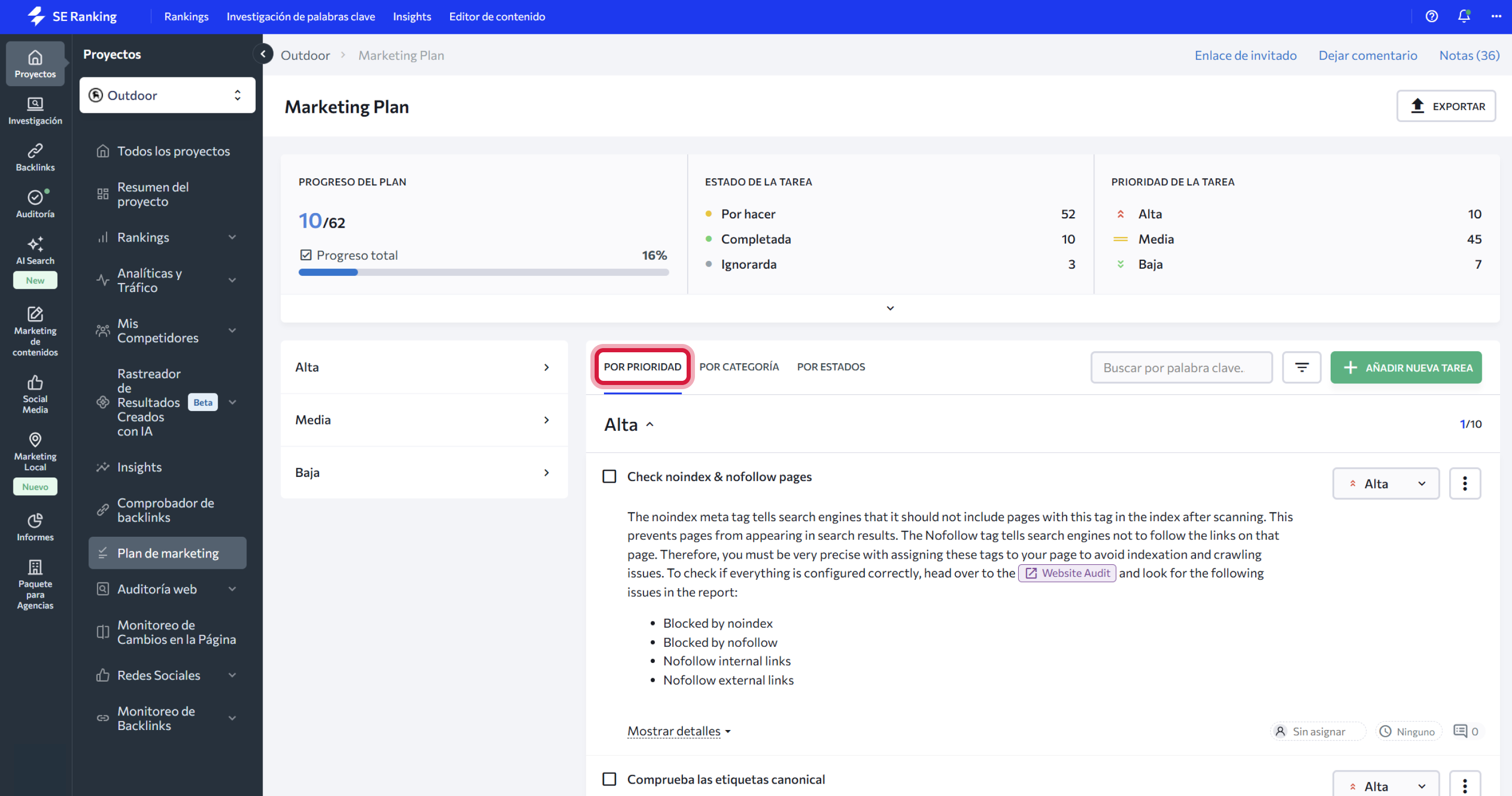Follow the Website Audit link

1067,573
